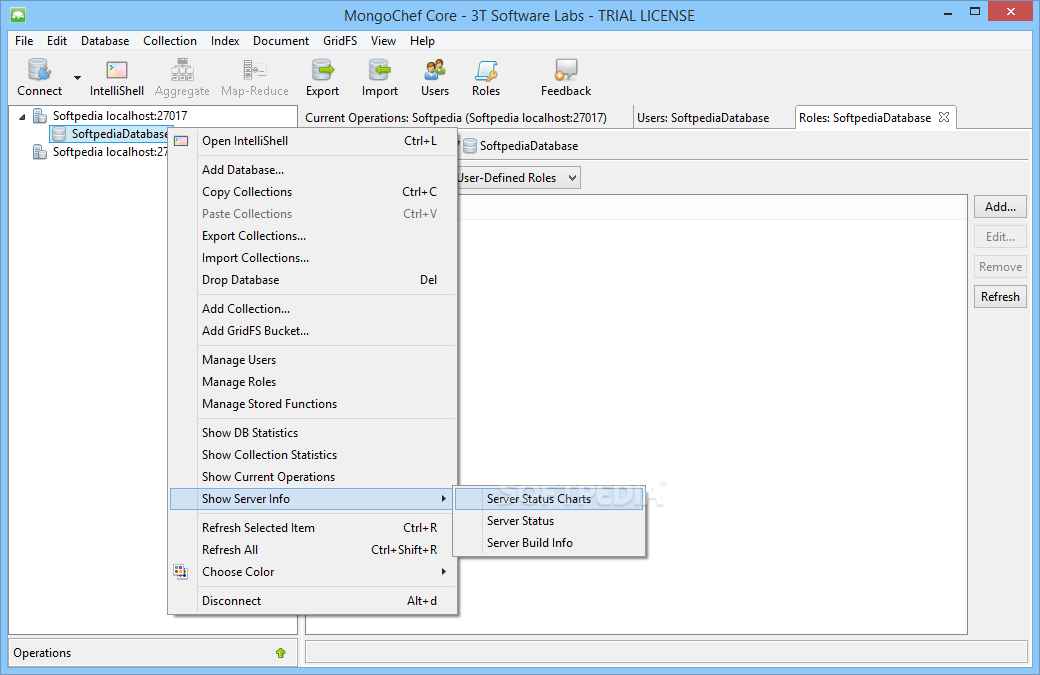Select Copy Collections menu entry
Image resolution: width=1040 pixels, height=675 pixels.
pyautogui.click(x=313, y=192)
